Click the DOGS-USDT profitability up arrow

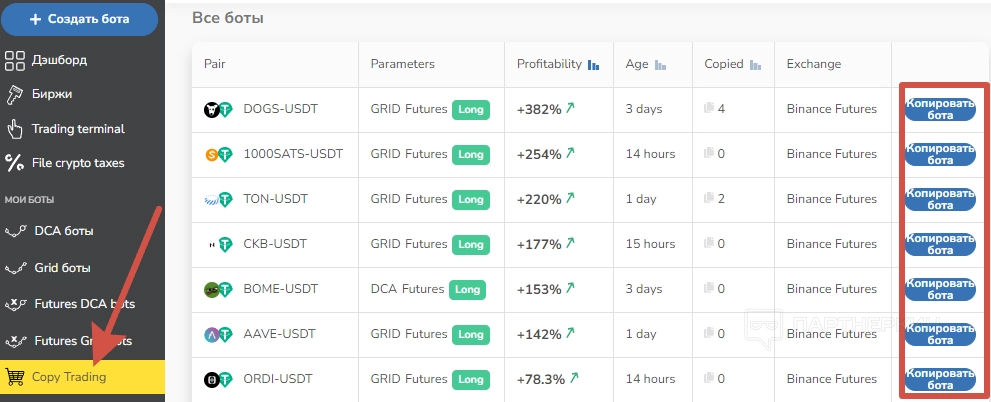570,108
